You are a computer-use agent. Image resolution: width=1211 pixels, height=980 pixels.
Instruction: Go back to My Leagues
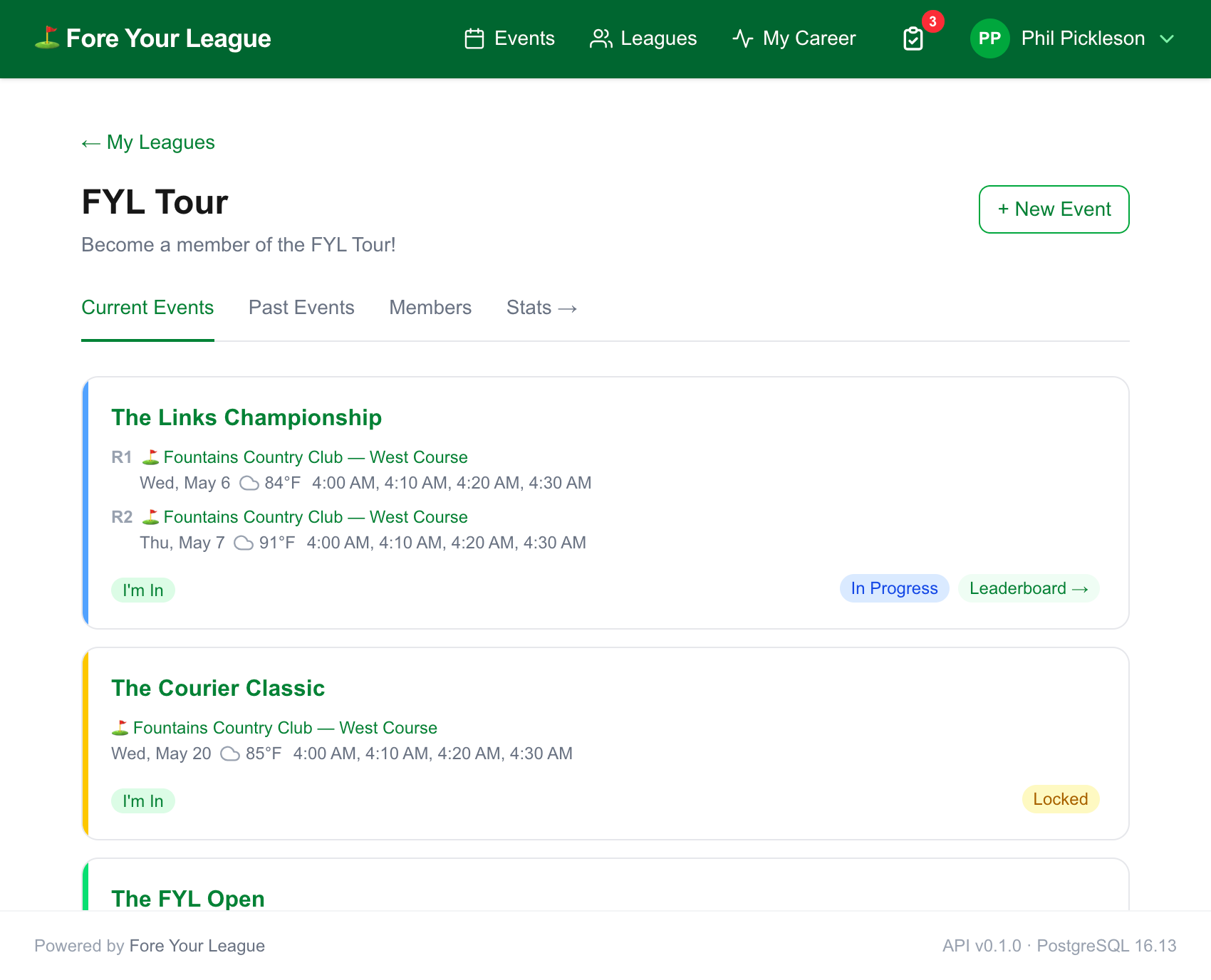point(148,142)
